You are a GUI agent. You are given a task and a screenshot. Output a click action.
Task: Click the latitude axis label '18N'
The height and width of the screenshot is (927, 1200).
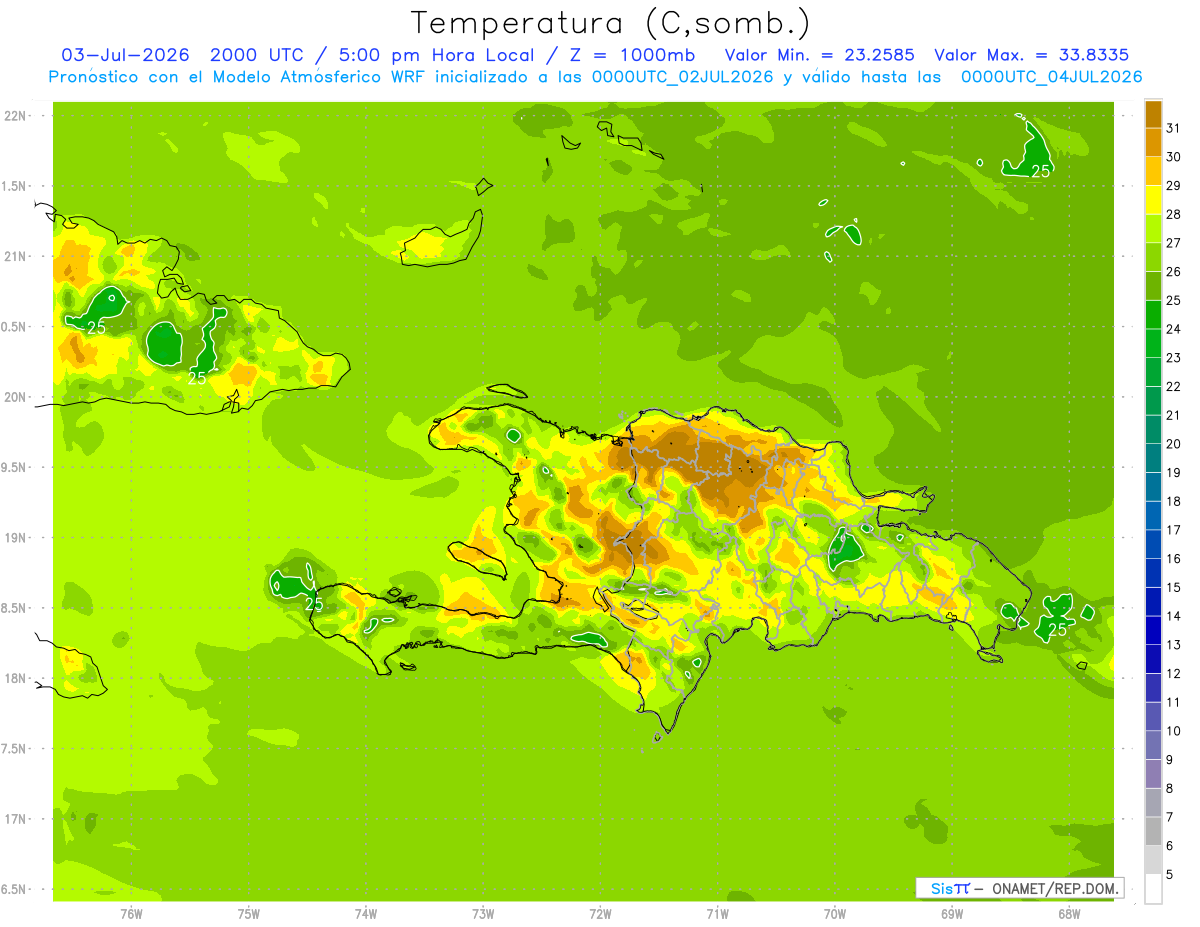[15, 678]
